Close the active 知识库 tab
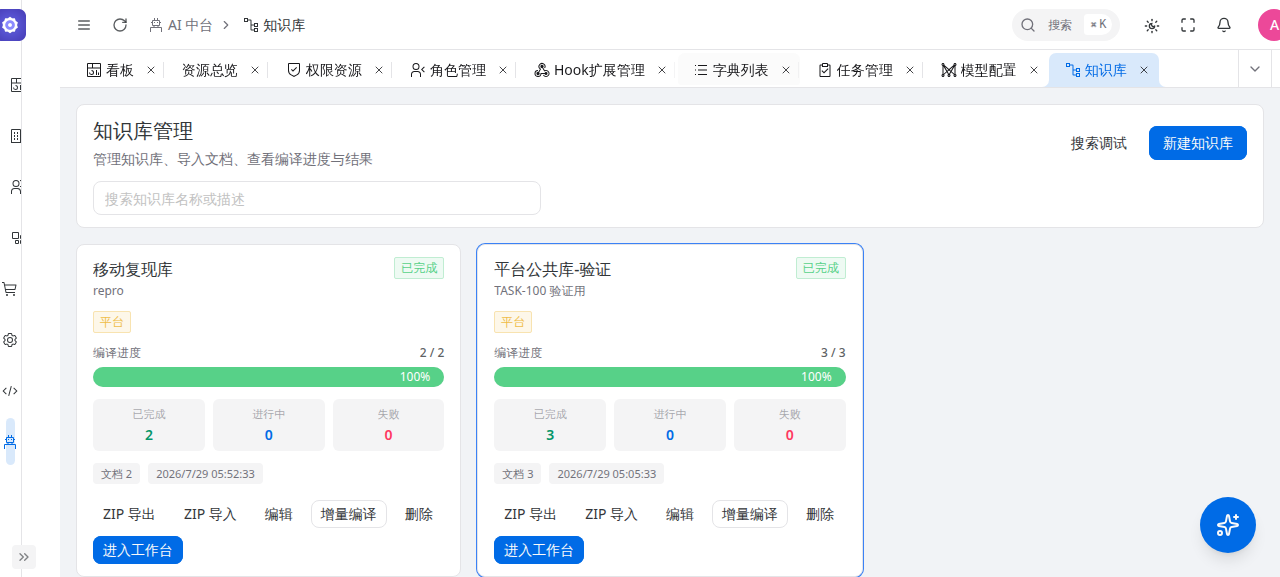This screenshot has width=1280, height=577. point(1143,70)
